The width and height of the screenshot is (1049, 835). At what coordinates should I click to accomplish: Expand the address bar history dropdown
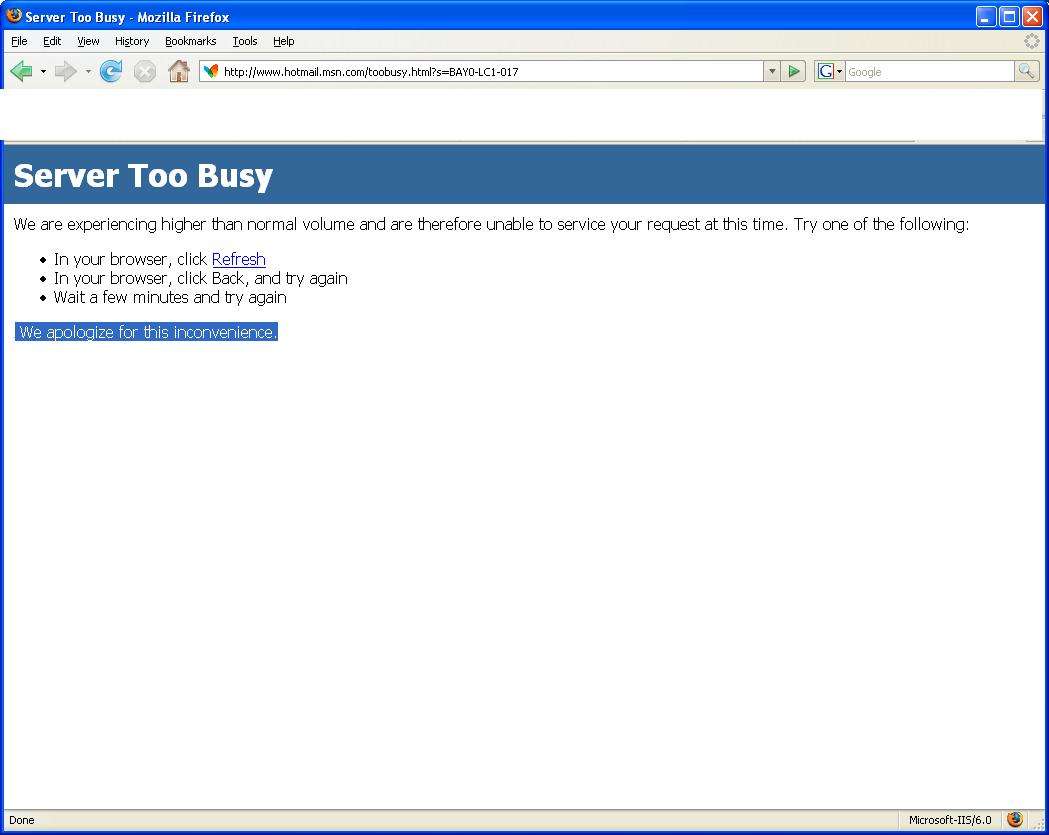click(772, 72)
